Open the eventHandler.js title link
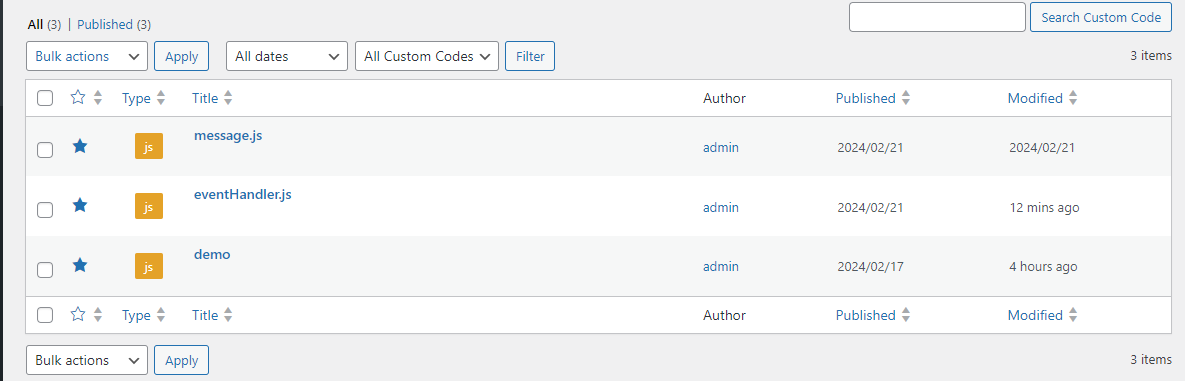This screenshot has width=1185, height=381. [243, 194]
